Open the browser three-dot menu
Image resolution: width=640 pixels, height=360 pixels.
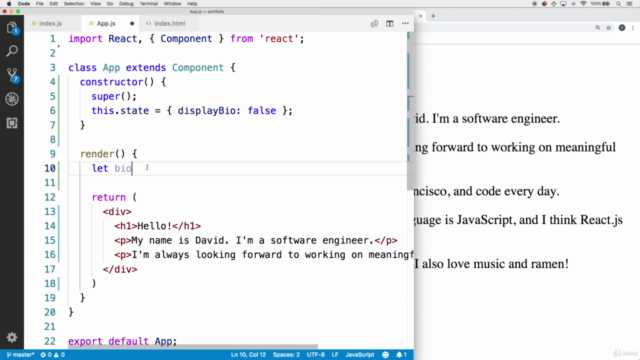click(x=633, y=28)
